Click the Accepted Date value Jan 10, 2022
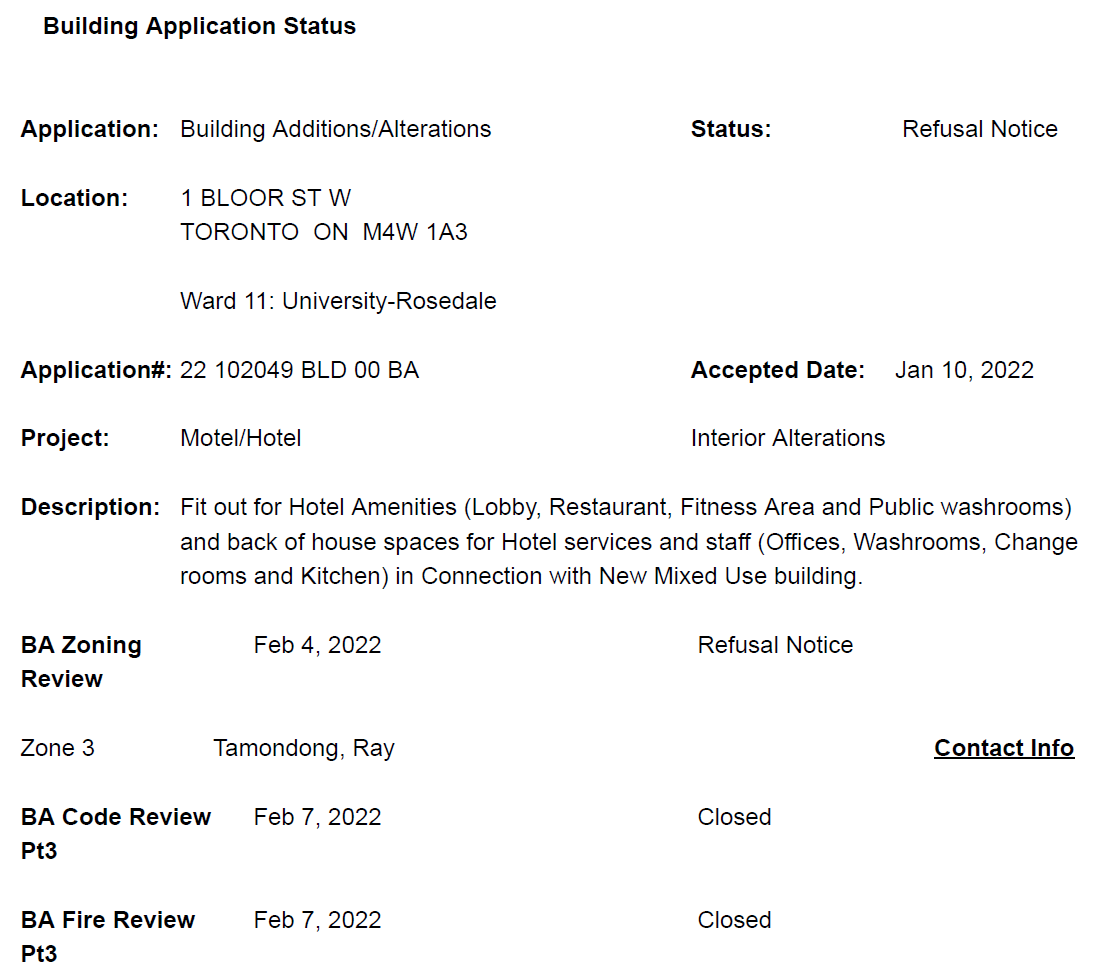The height and width of the screenshot is (979, 1106). pyautogui.click(x=964, y=370)
